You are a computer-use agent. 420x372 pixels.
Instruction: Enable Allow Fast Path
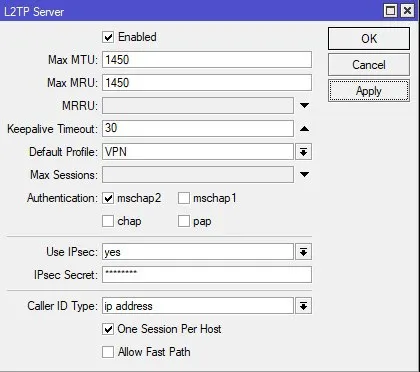pyautogui.click(x=108, y=352)
